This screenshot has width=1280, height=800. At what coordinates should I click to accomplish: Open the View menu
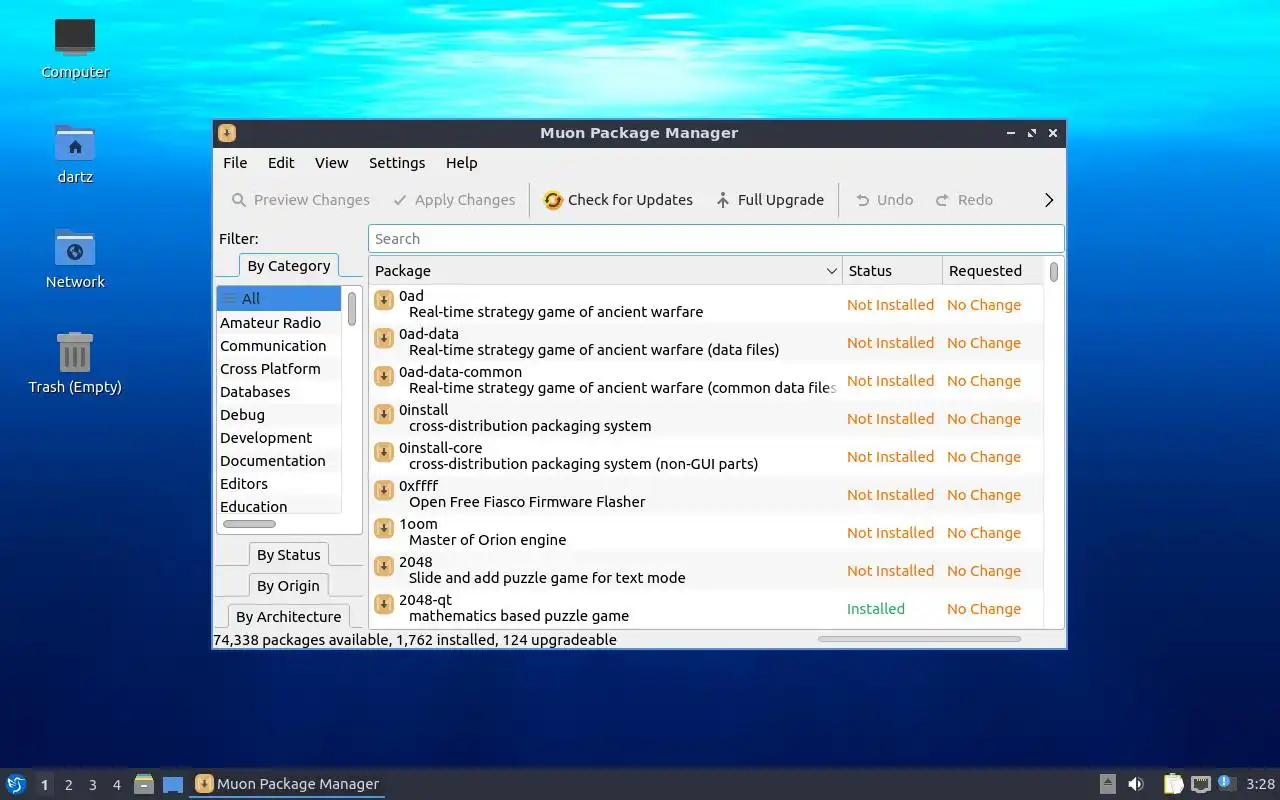tap(331, 163)
